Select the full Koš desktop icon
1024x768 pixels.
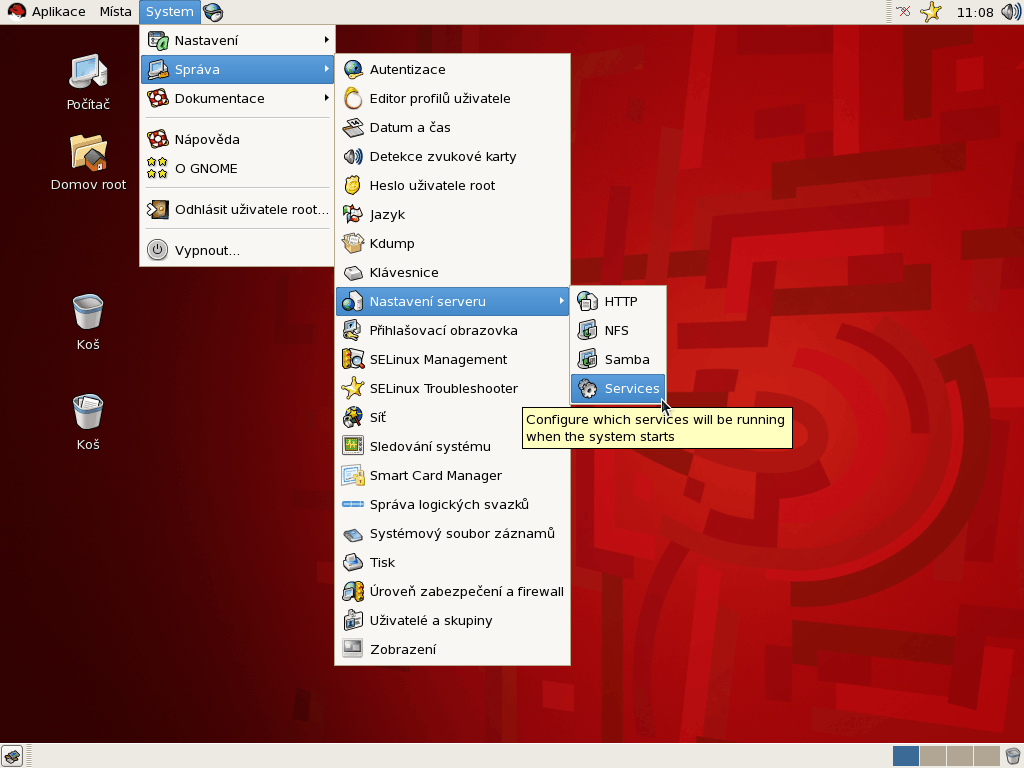point(88,423)
